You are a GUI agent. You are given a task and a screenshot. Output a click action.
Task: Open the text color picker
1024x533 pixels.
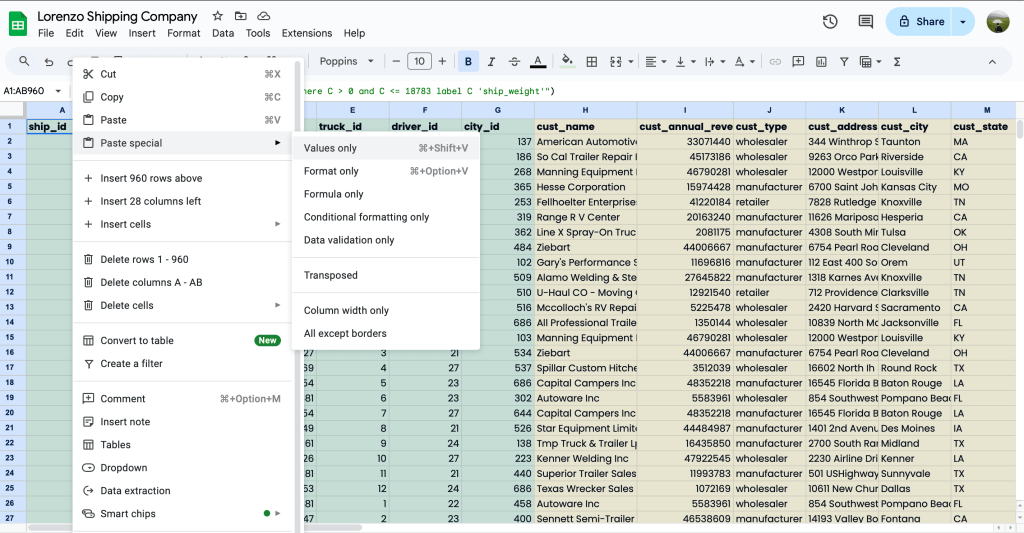pos(538,61)
